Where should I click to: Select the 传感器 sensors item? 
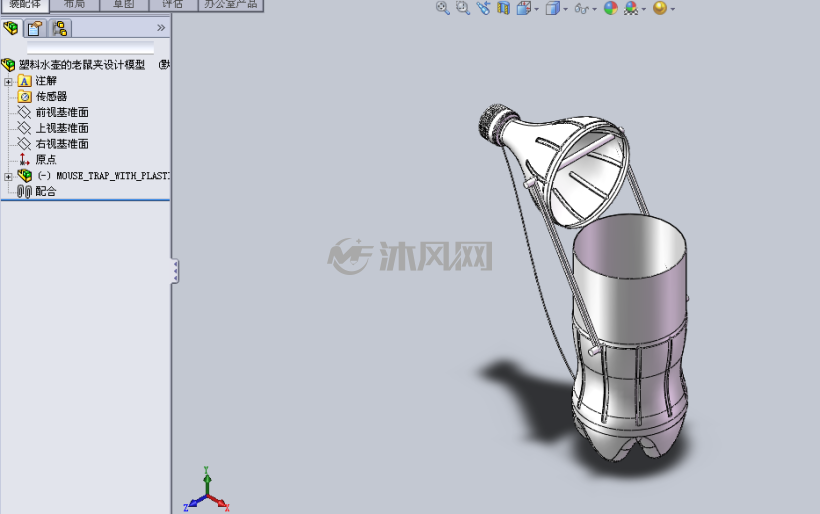point(51,96)
